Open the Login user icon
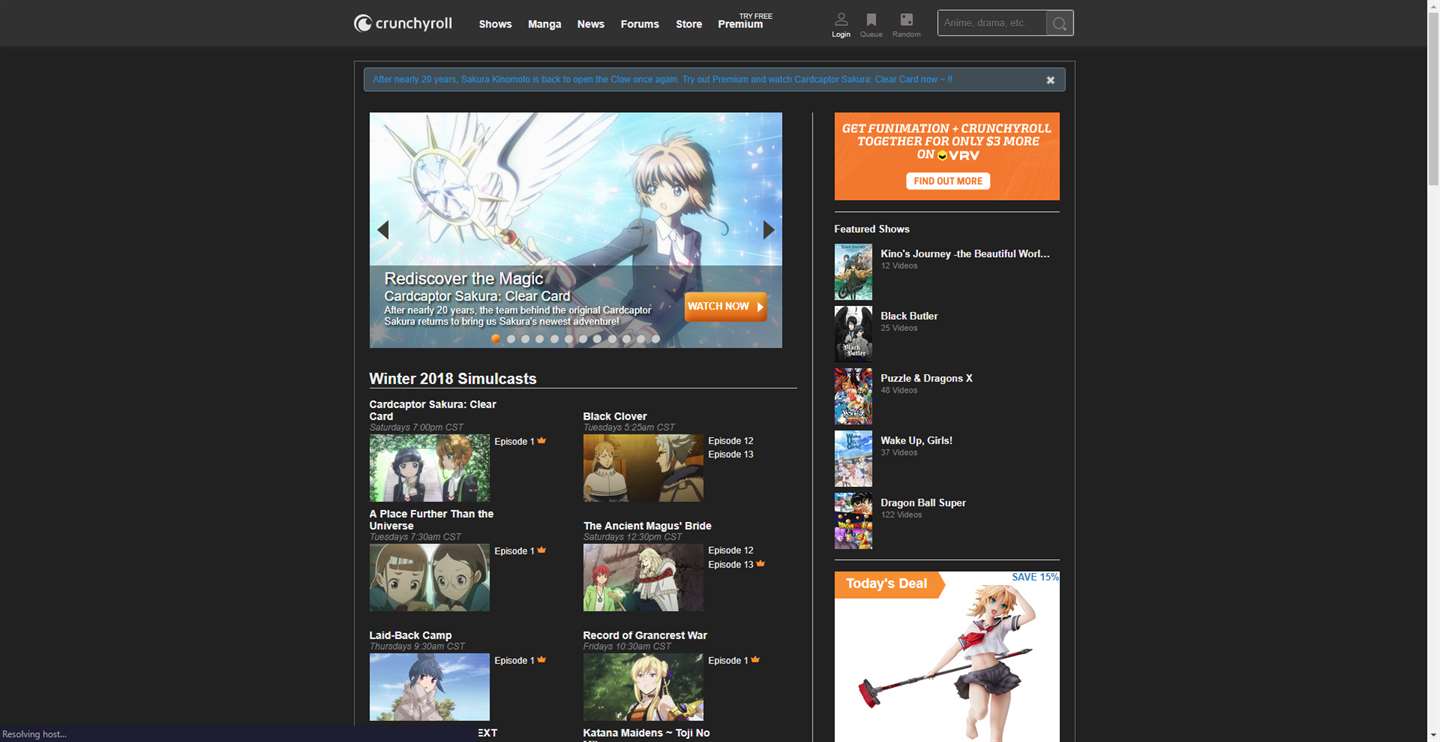Screen dimensions: 1440x742 click(841, 20)
